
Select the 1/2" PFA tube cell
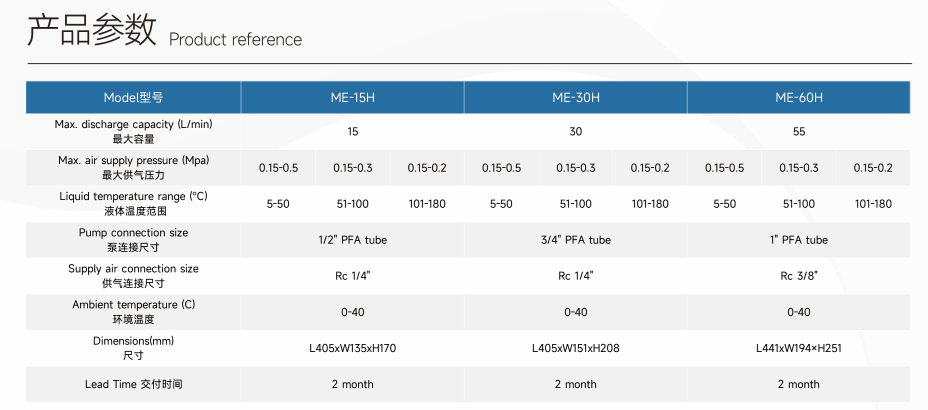coord(352,240)
